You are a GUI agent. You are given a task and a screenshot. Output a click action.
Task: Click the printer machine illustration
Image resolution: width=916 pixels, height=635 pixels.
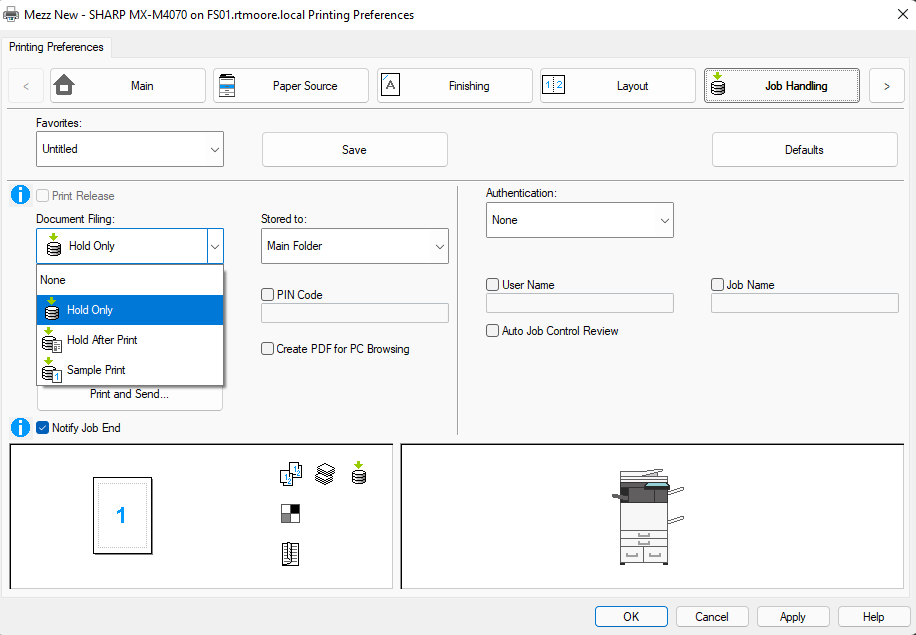(648, 516)
